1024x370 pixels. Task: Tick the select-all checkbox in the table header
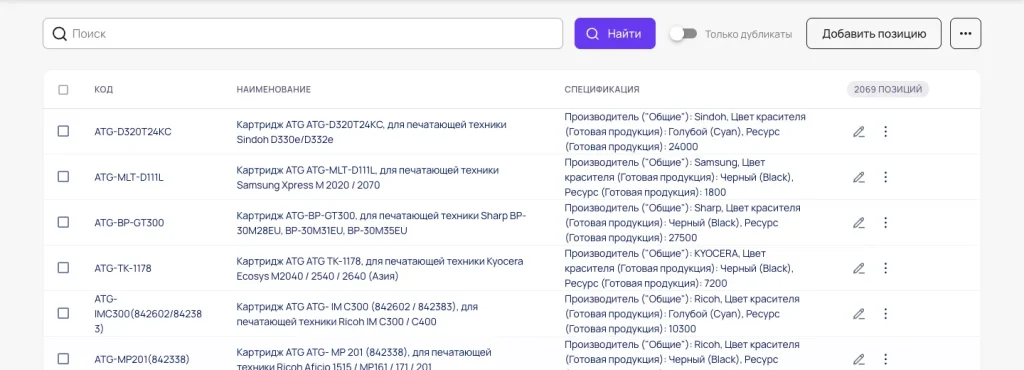pos(63,89)
